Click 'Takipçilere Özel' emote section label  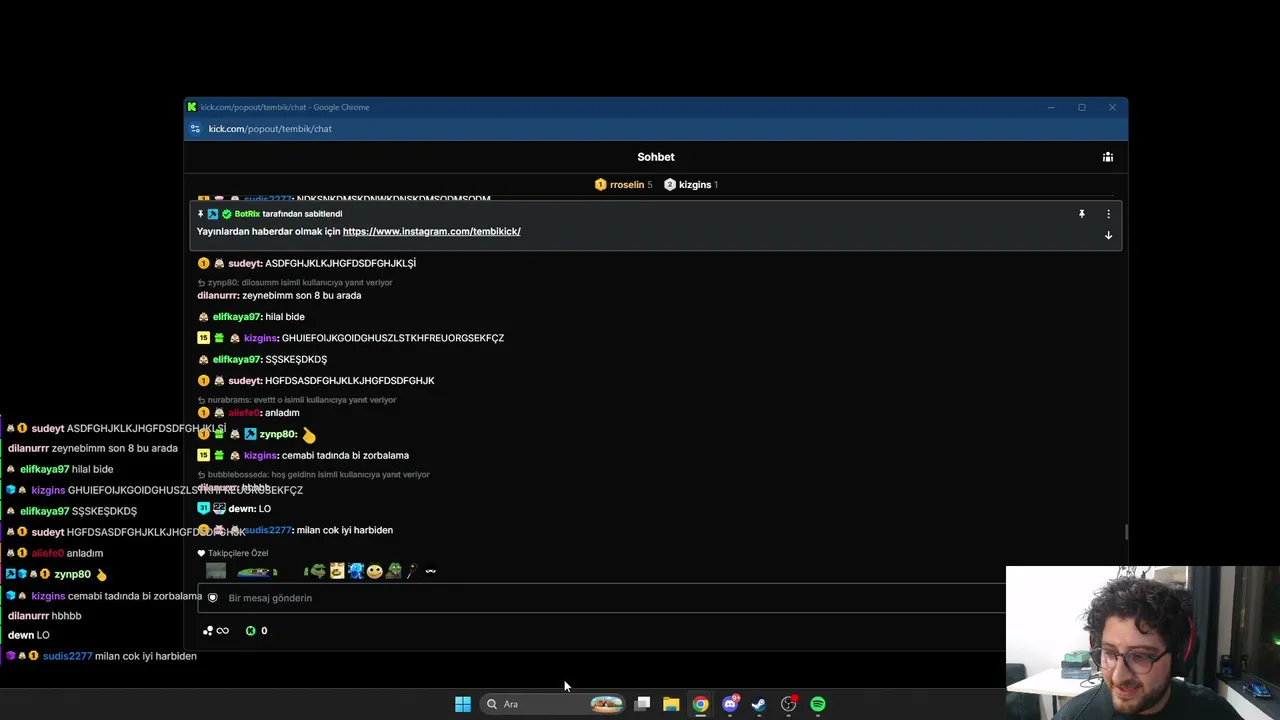[x=238, y=553]
